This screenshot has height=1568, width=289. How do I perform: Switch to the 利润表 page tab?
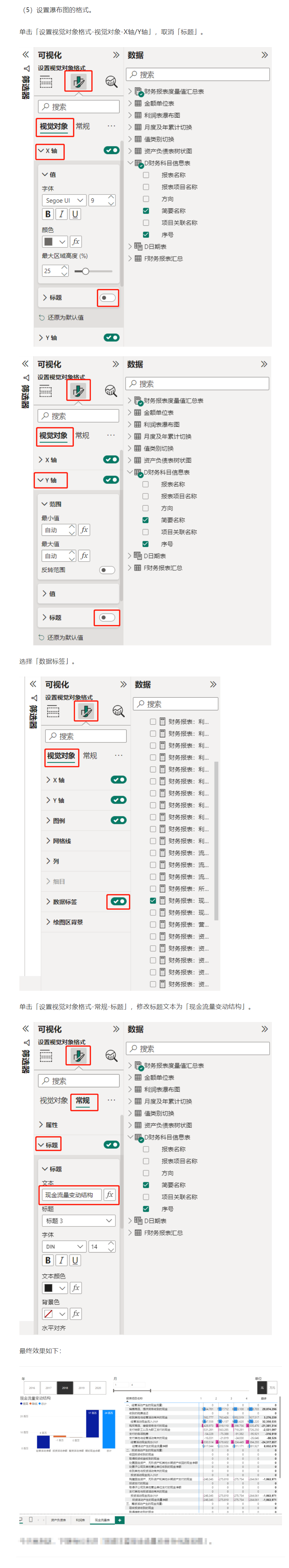[80, 1520]
